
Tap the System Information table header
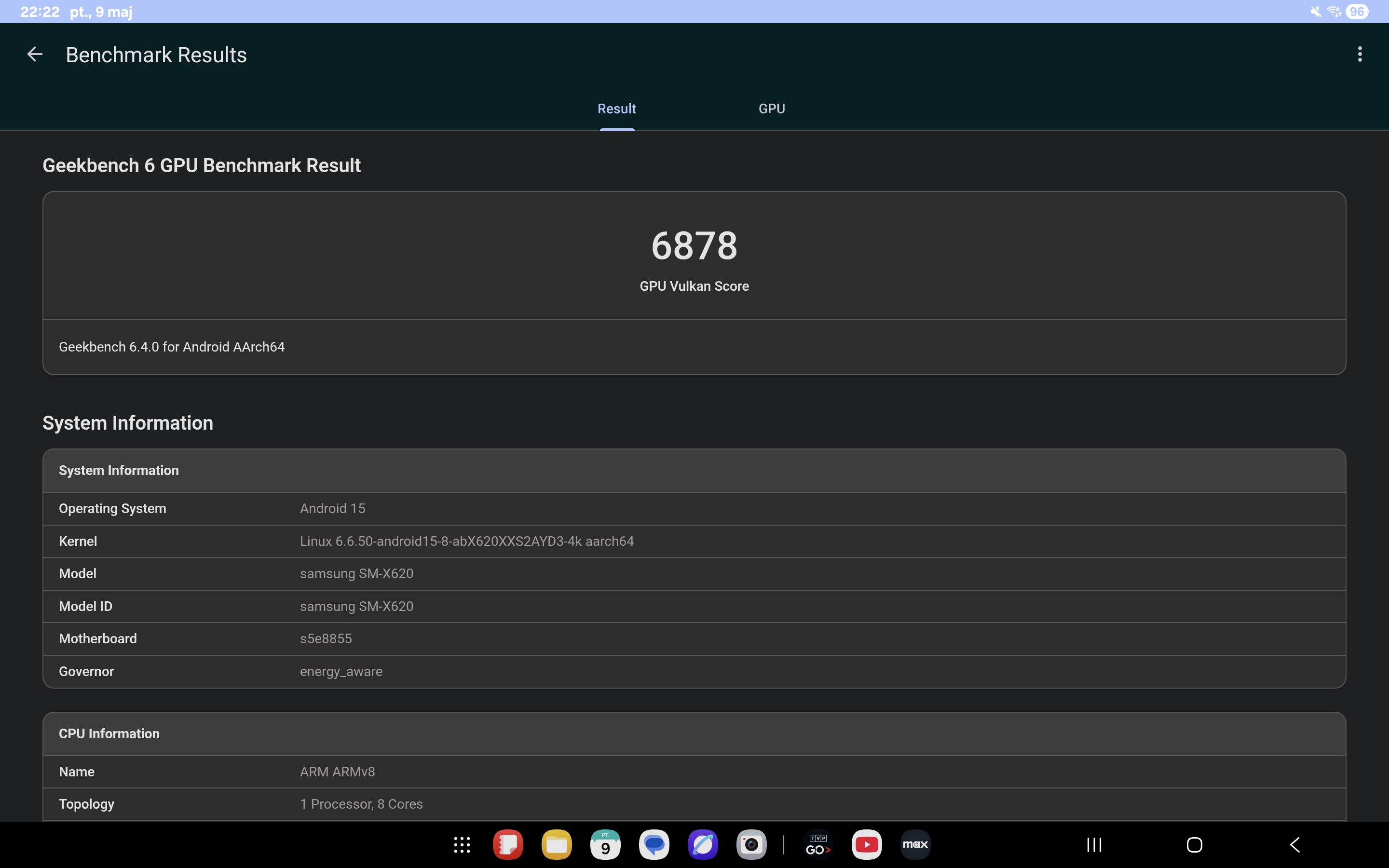click(694, 471)
